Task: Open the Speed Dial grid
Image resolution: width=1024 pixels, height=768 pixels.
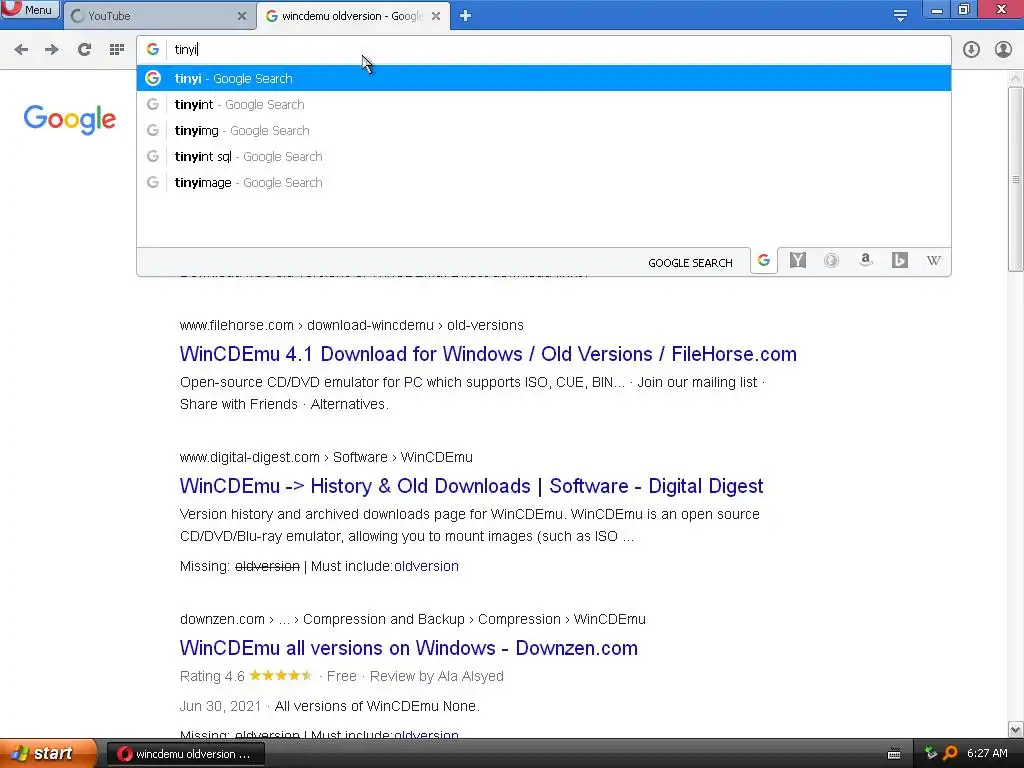Action: coord(117,50)
